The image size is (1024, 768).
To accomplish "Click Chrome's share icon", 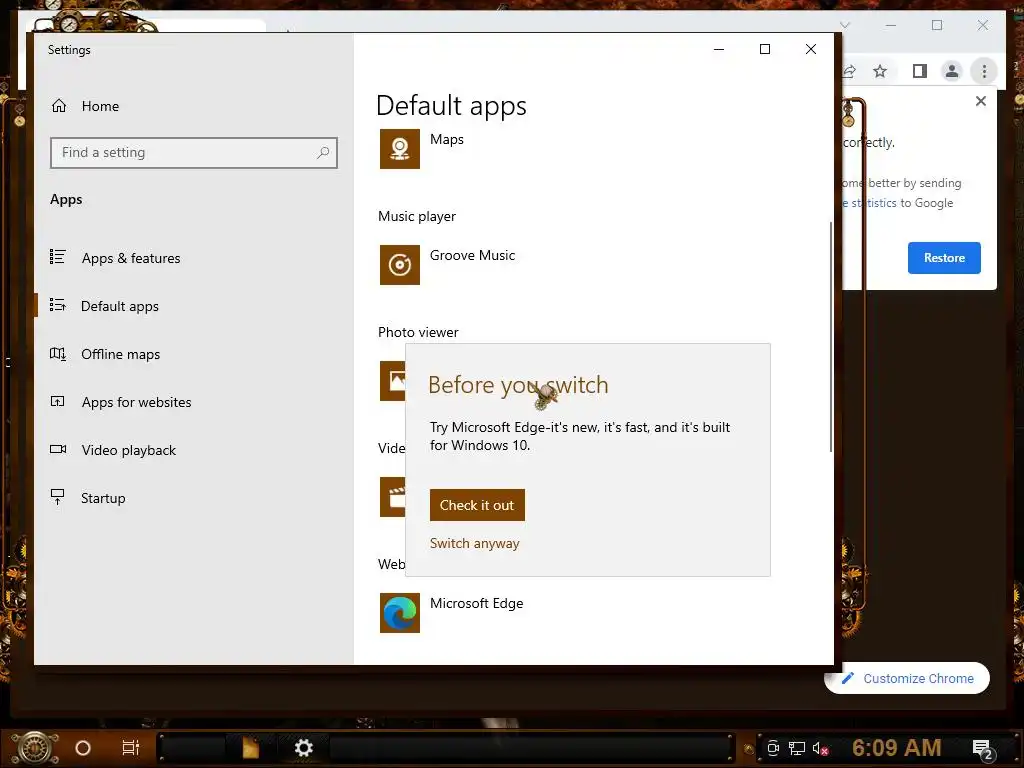I will [x=848, y=71].
